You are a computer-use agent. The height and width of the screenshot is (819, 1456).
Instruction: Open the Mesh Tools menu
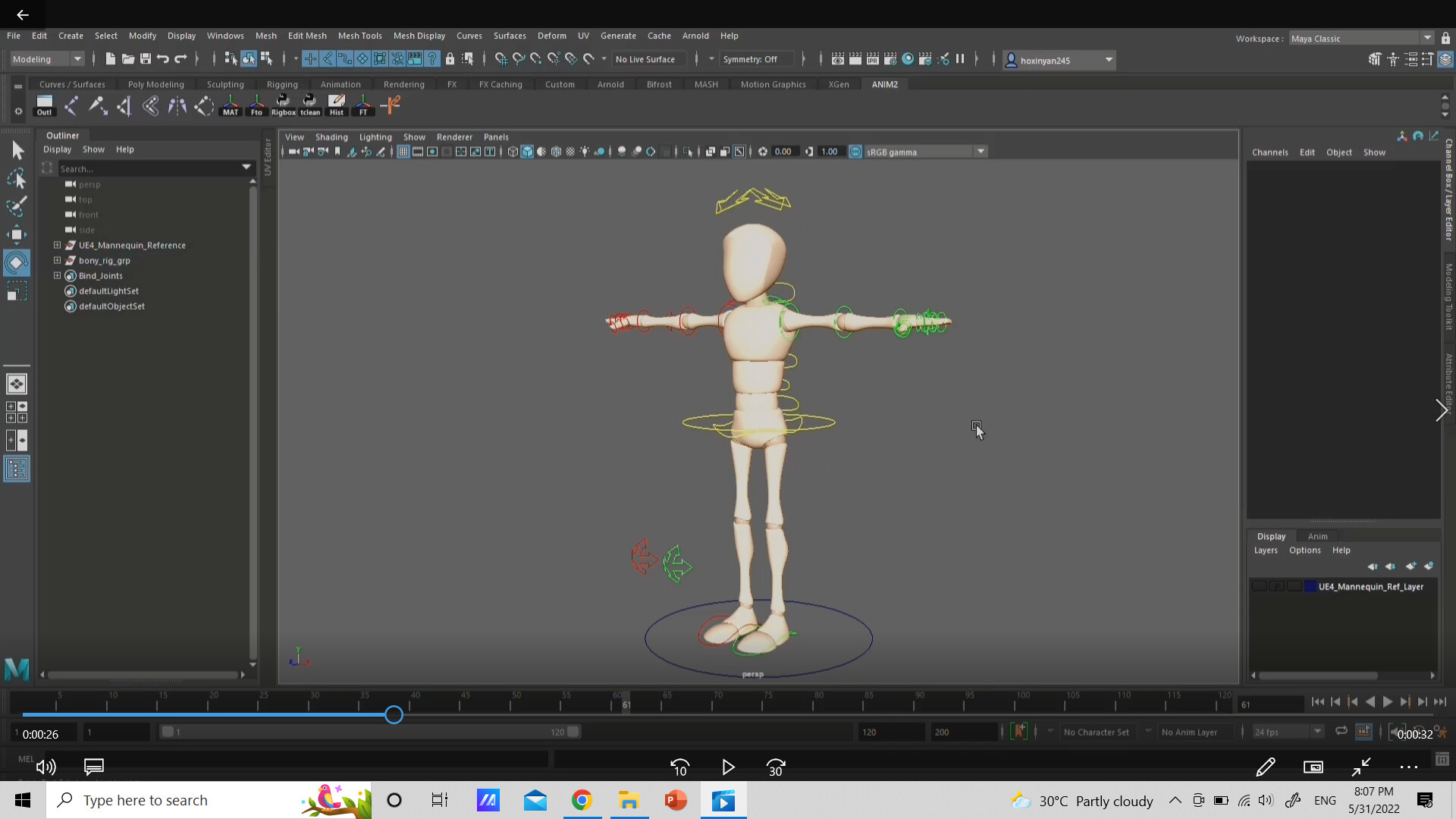(x=360, y=36)
